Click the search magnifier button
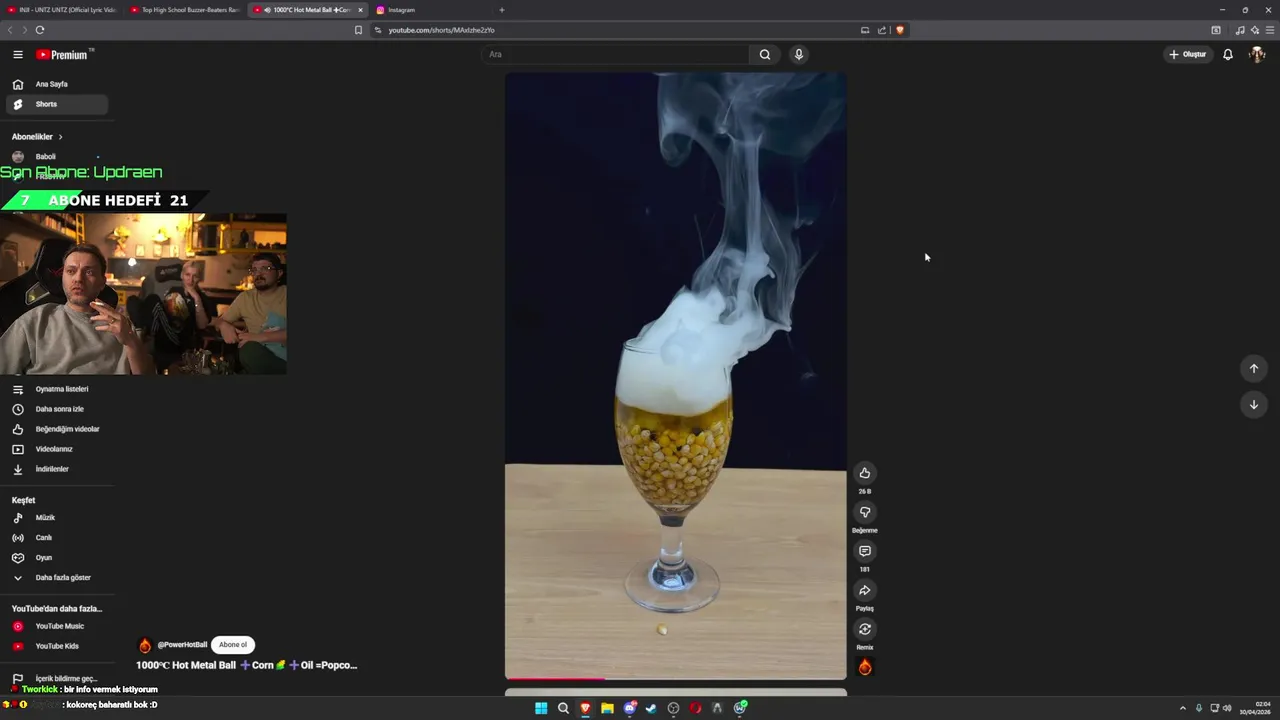 [x=765, y=55]
